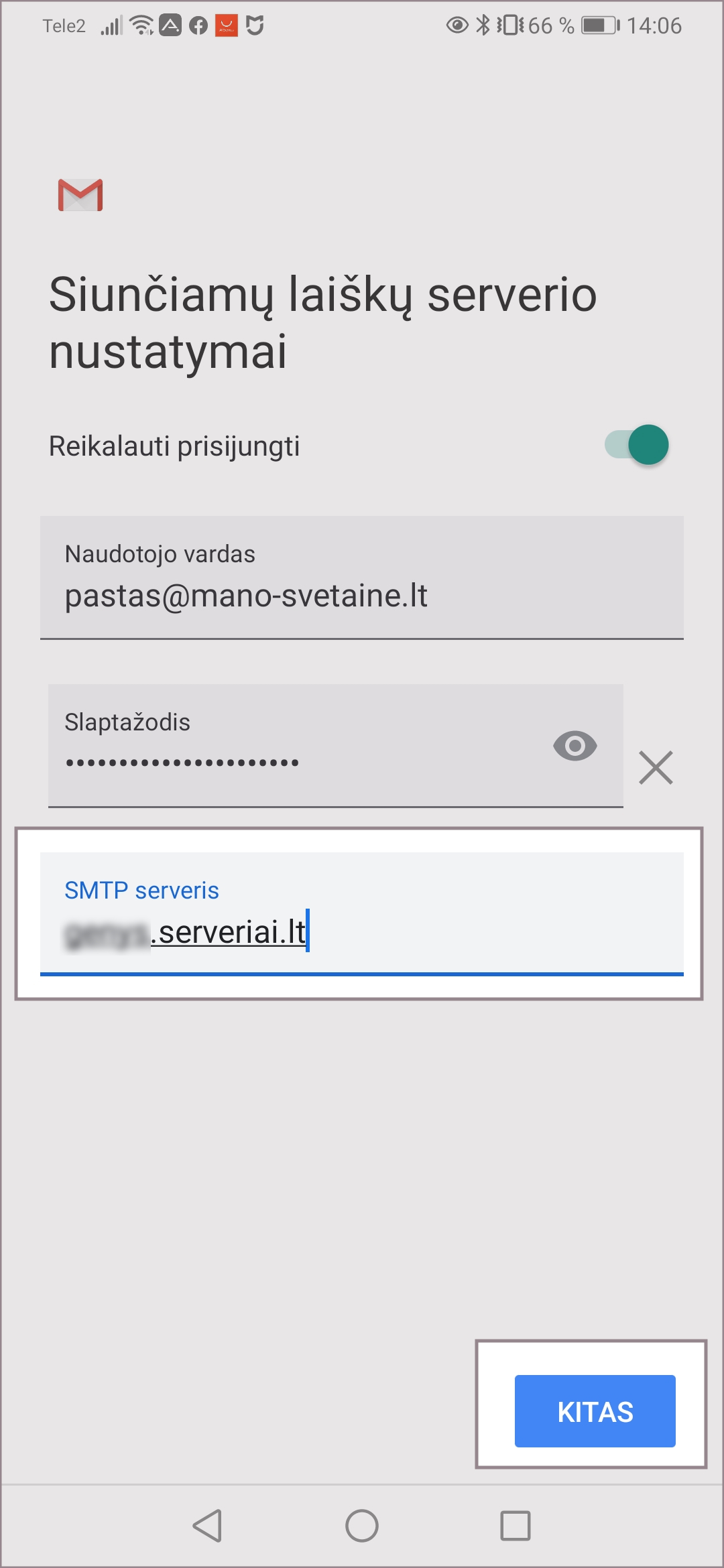The width and height of the screenshot is (724, 1568).
Task: Tap the Wi-Fi status icon
Action: [141, 25]
